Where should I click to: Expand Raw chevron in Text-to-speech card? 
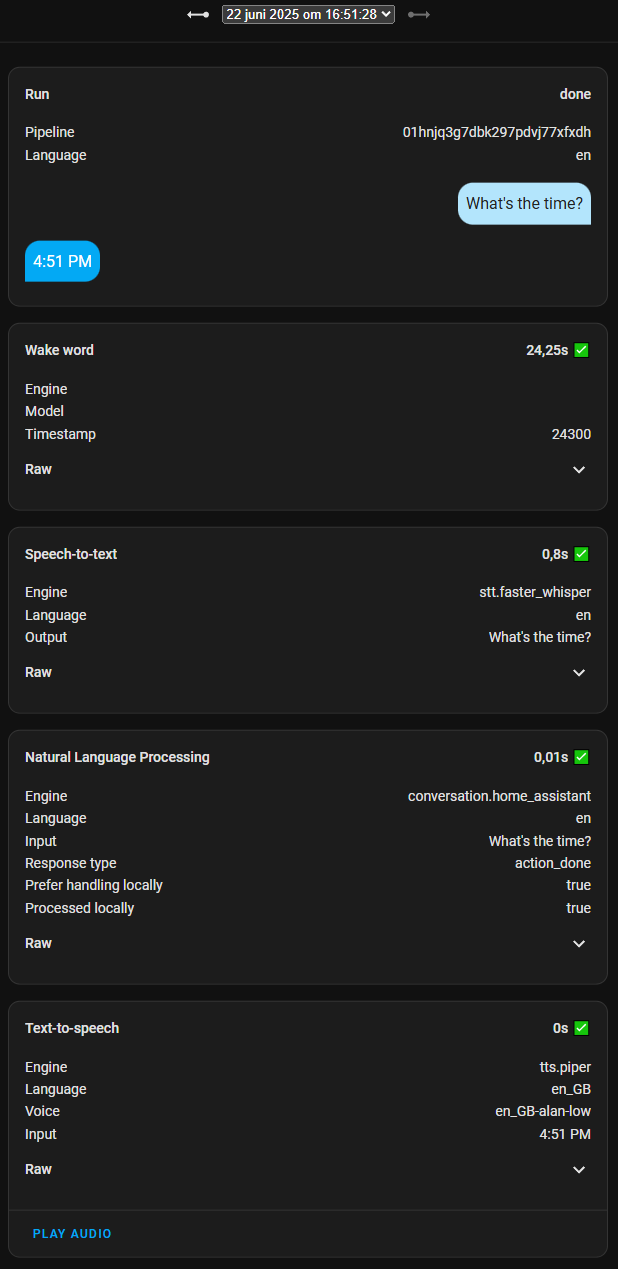(x=579, y=1170)
